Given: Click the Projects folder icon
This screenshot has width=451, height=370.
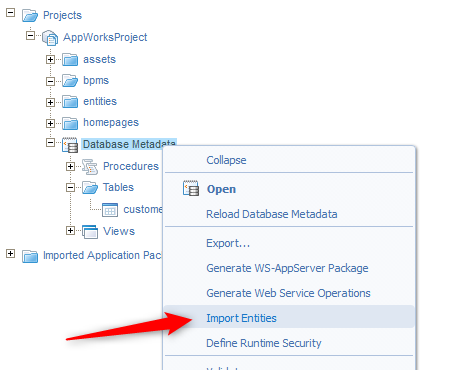Looking at the screenshot, I should pos(30,15).
